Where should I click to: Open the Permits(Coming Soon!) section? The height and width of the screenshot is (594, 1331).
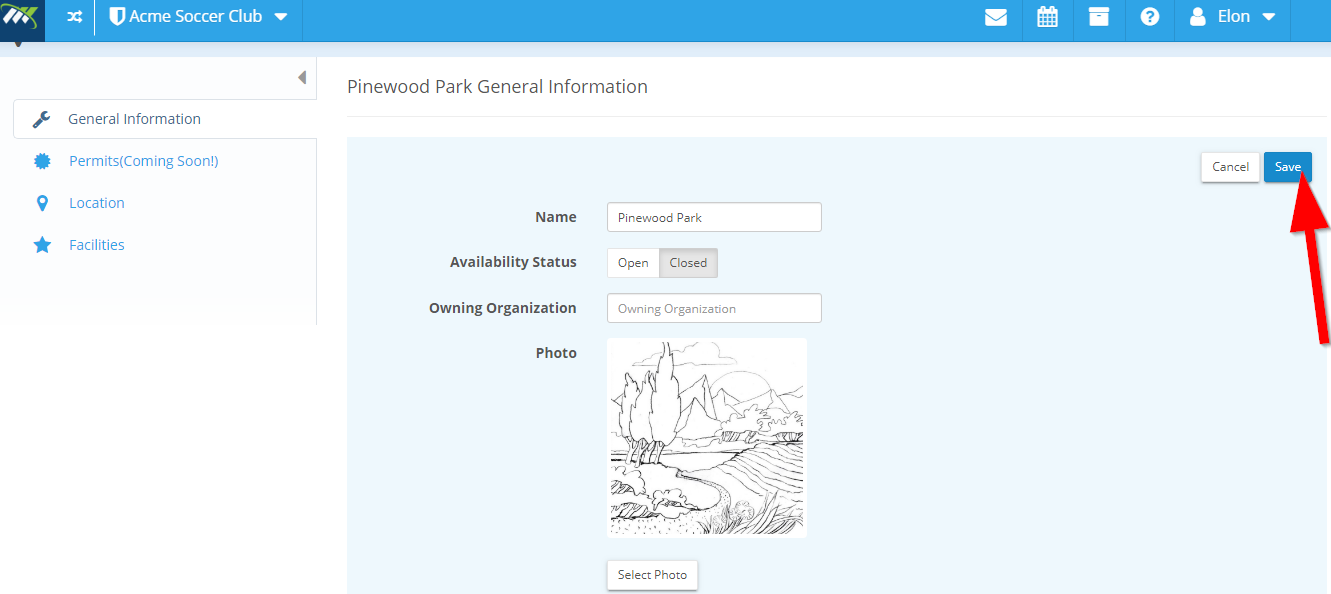(143, 161)
